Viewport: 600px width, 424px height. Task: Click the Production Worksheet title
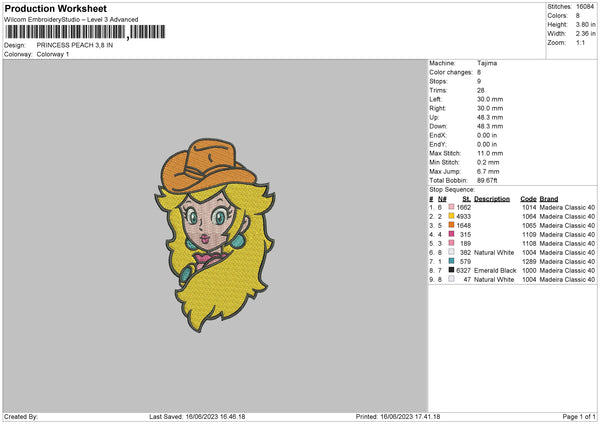55,8
